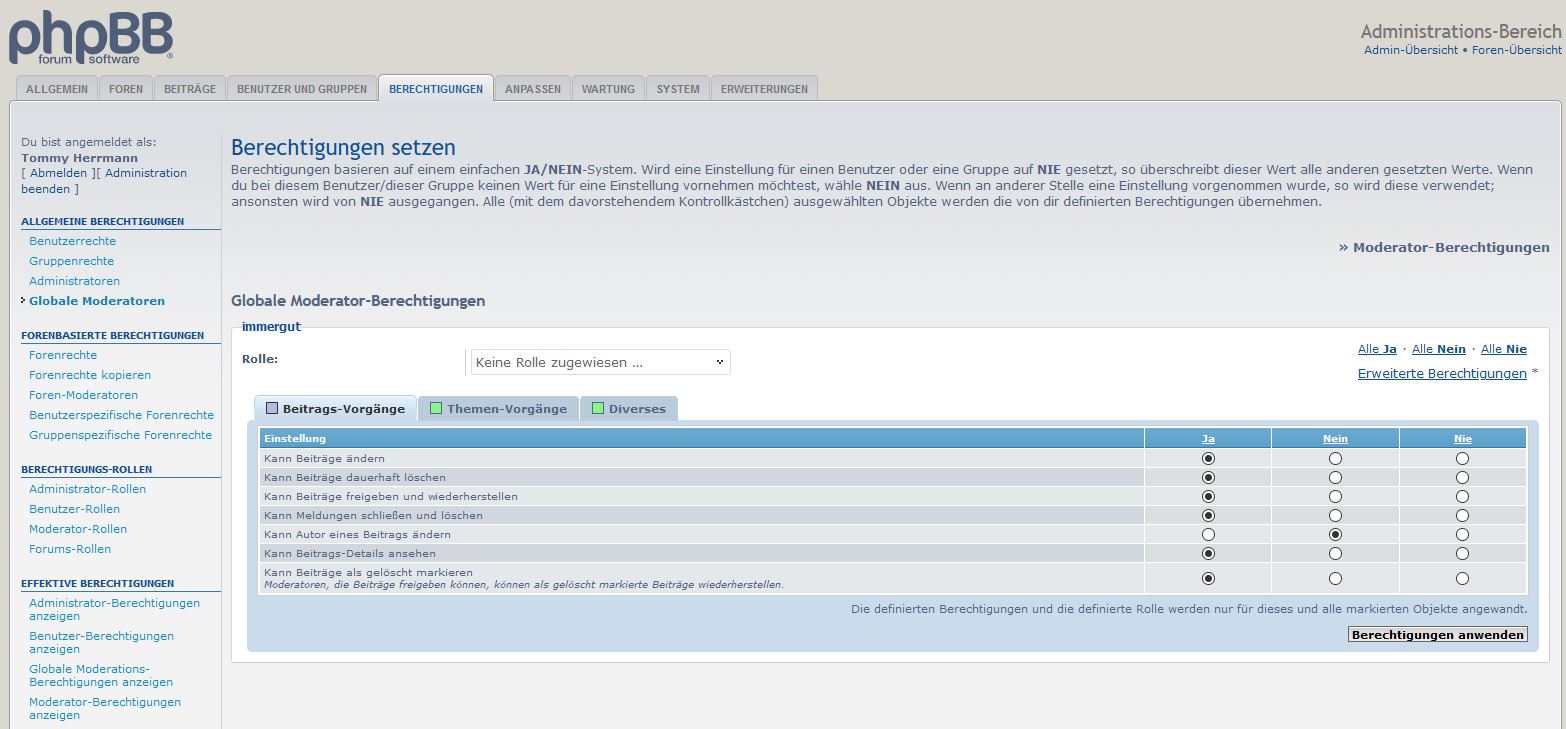Click the Alle Ja link
The width and height of the screenshot is (1566, 729).
[x=1376, y=349]
